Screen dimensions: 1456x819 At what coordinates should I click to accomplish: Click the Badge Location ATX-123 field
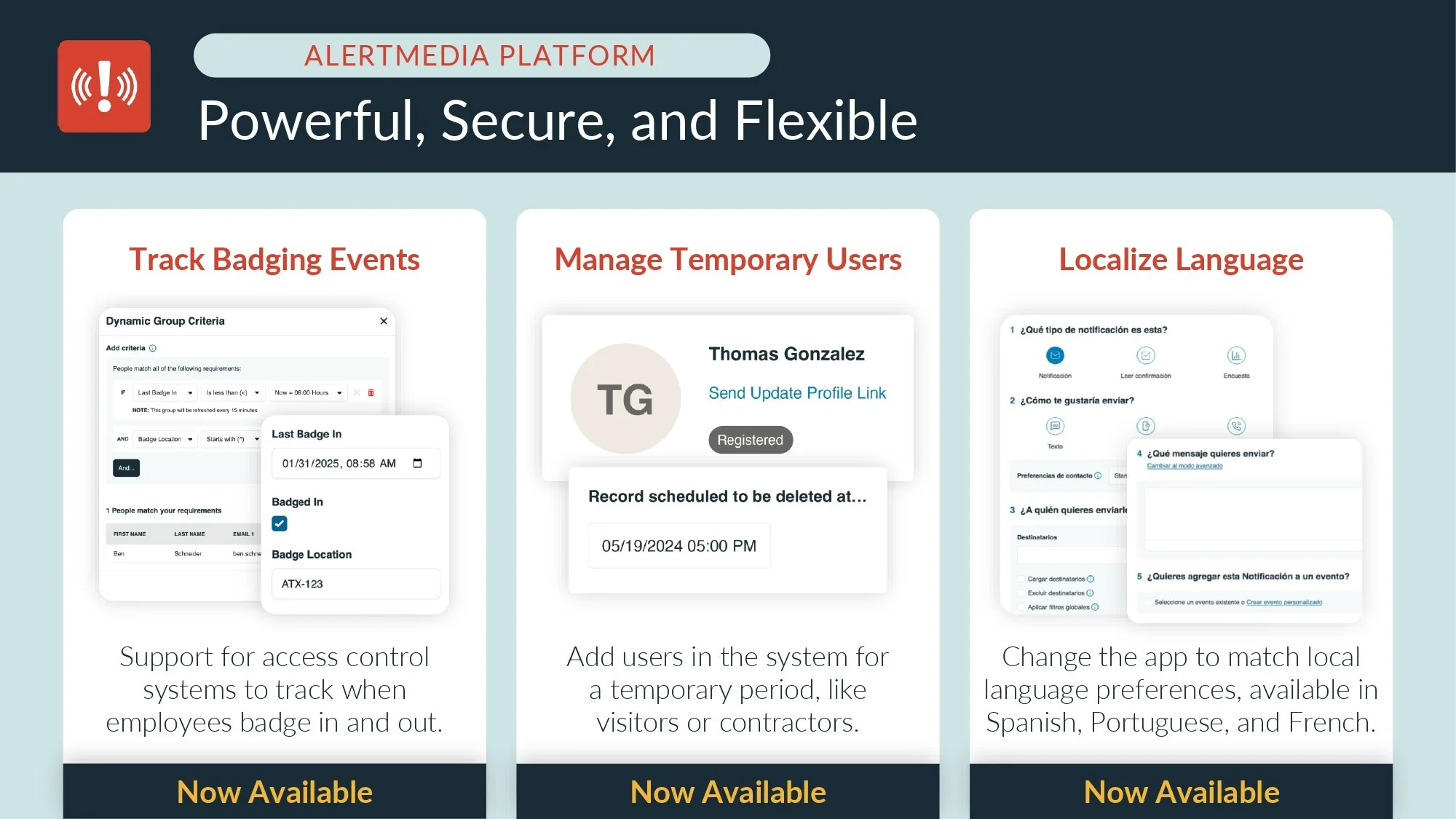click(355, 584)
